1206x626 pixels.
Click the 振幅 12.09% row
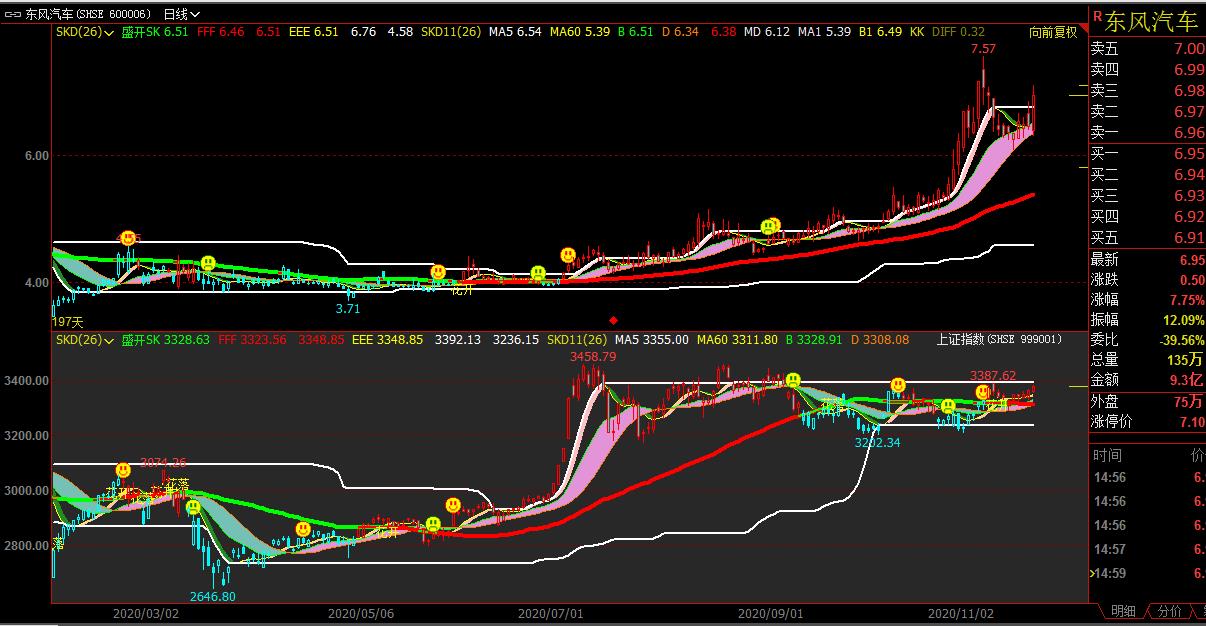pos(1147,320)
